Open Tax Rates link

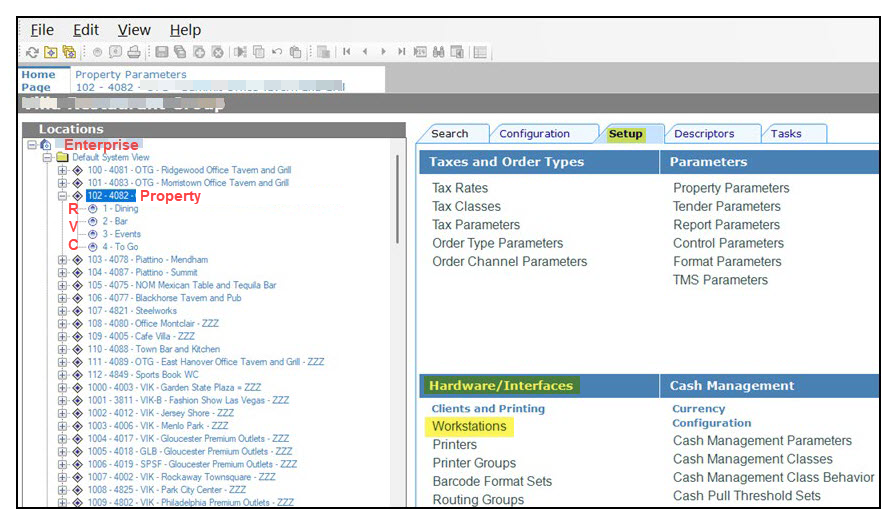point(460,188)
